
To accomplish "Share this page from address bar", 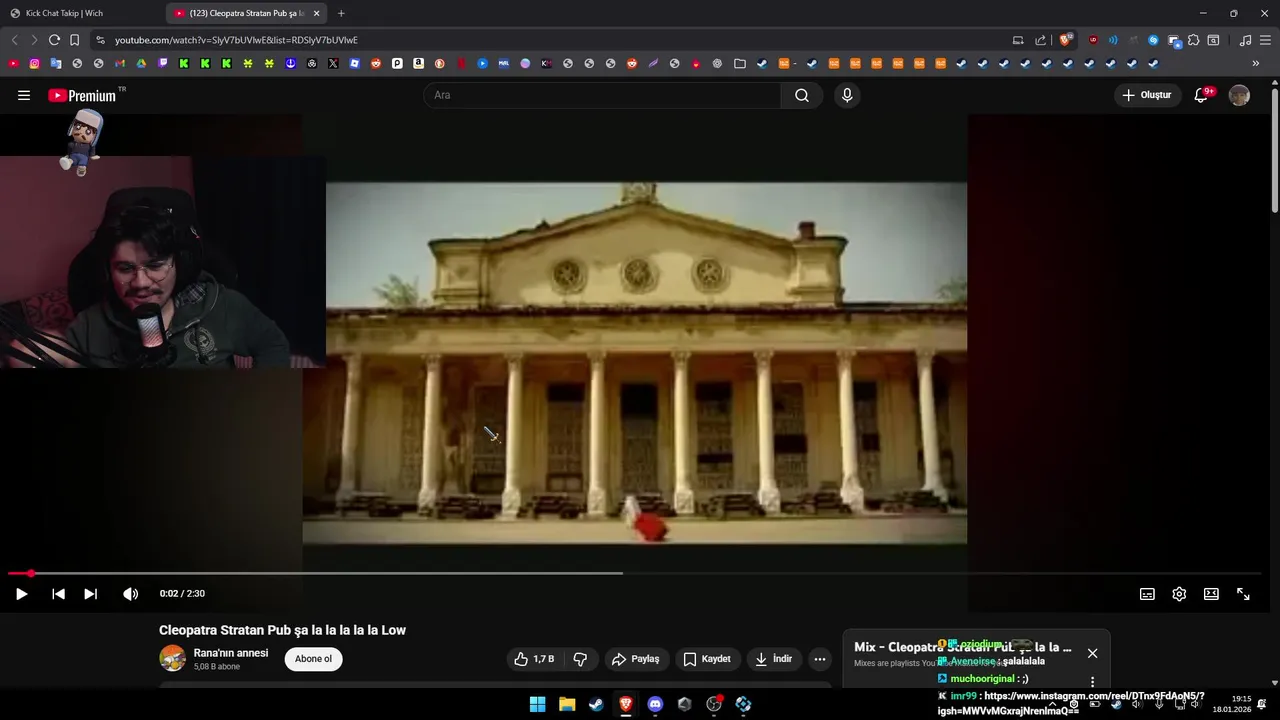I will pos(1041,40).
